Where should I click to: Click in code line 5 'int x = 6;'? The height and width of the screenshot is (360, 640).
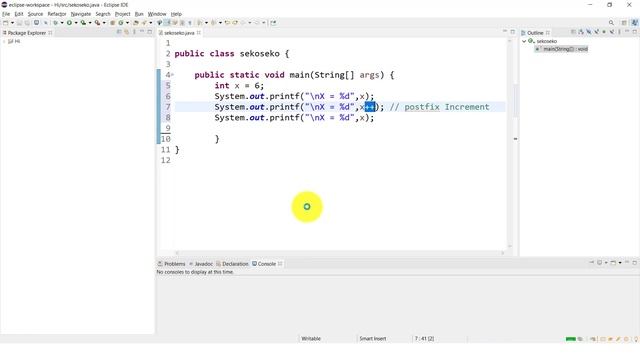click(239, 86)
